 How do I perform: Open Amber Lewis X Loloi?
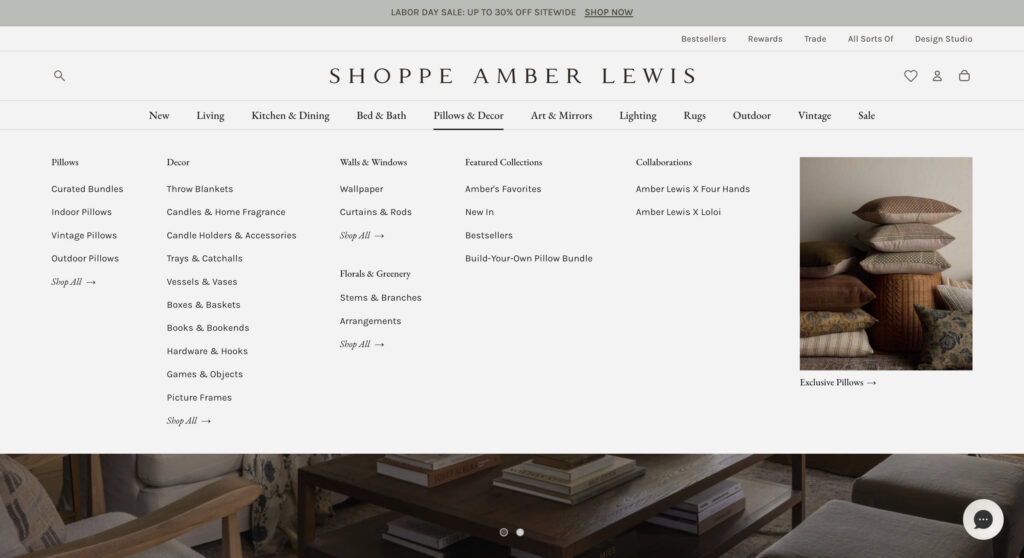coord(678,212)
